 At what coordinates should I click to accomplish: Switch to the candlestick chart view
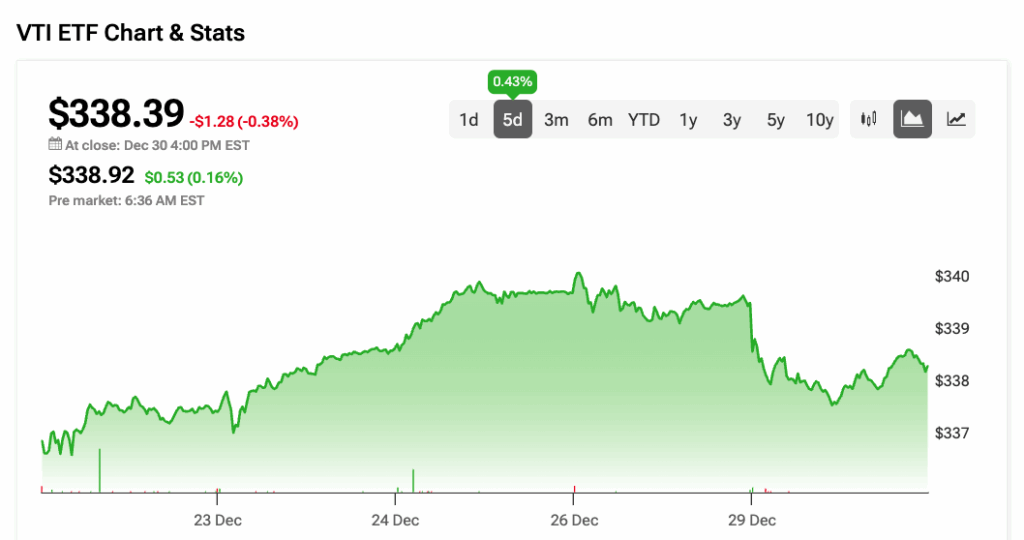pos(869,120)
